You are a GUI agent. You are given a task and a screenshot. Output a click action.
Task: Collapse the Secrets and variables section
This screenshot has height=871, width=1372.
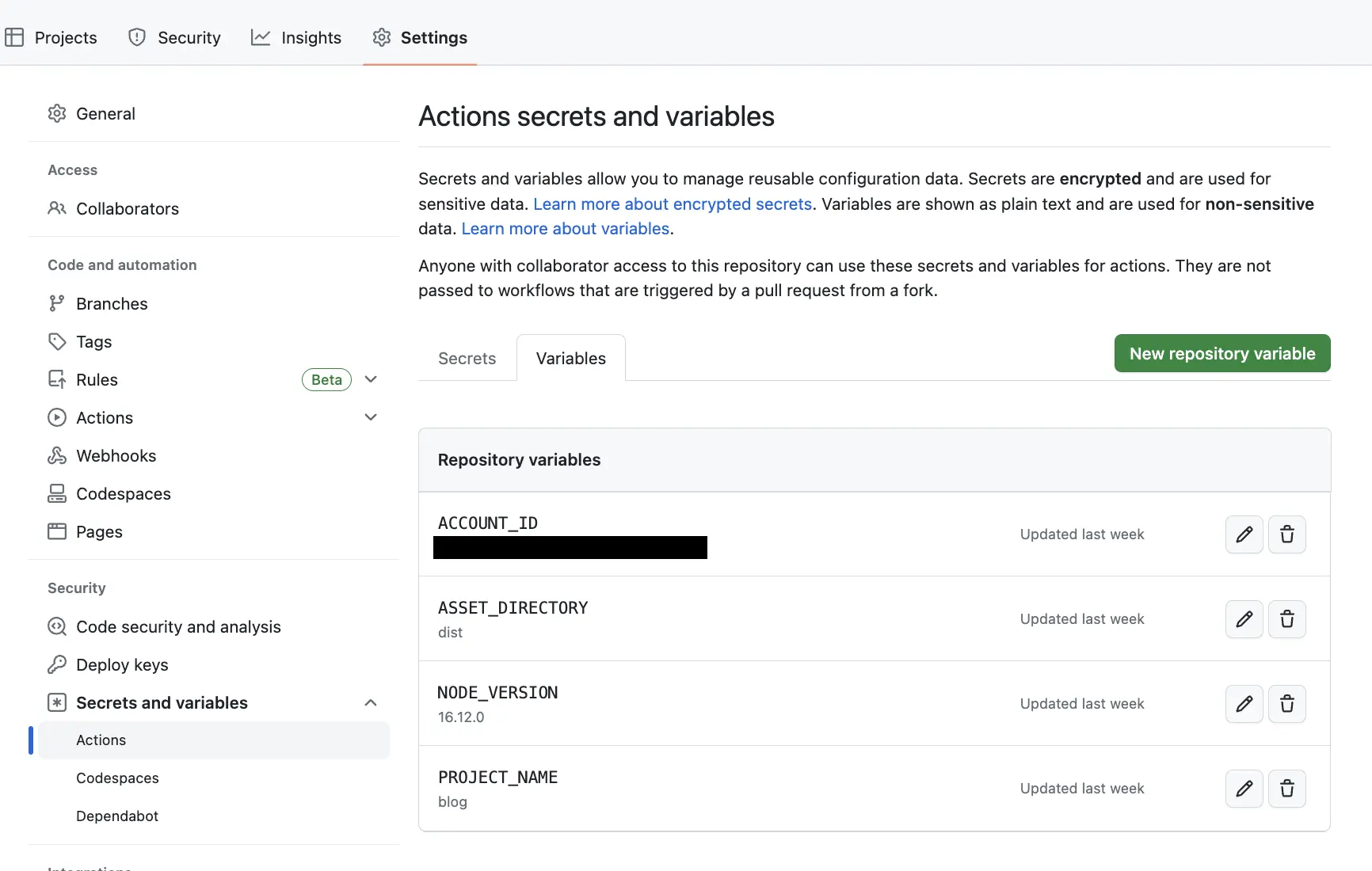370,702
